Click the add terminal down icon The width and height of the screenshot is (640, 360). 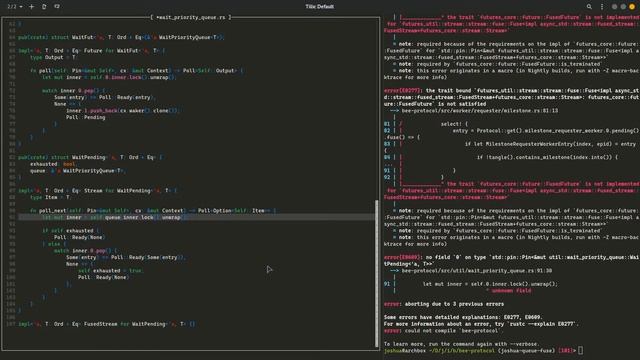tap(57, 7)
